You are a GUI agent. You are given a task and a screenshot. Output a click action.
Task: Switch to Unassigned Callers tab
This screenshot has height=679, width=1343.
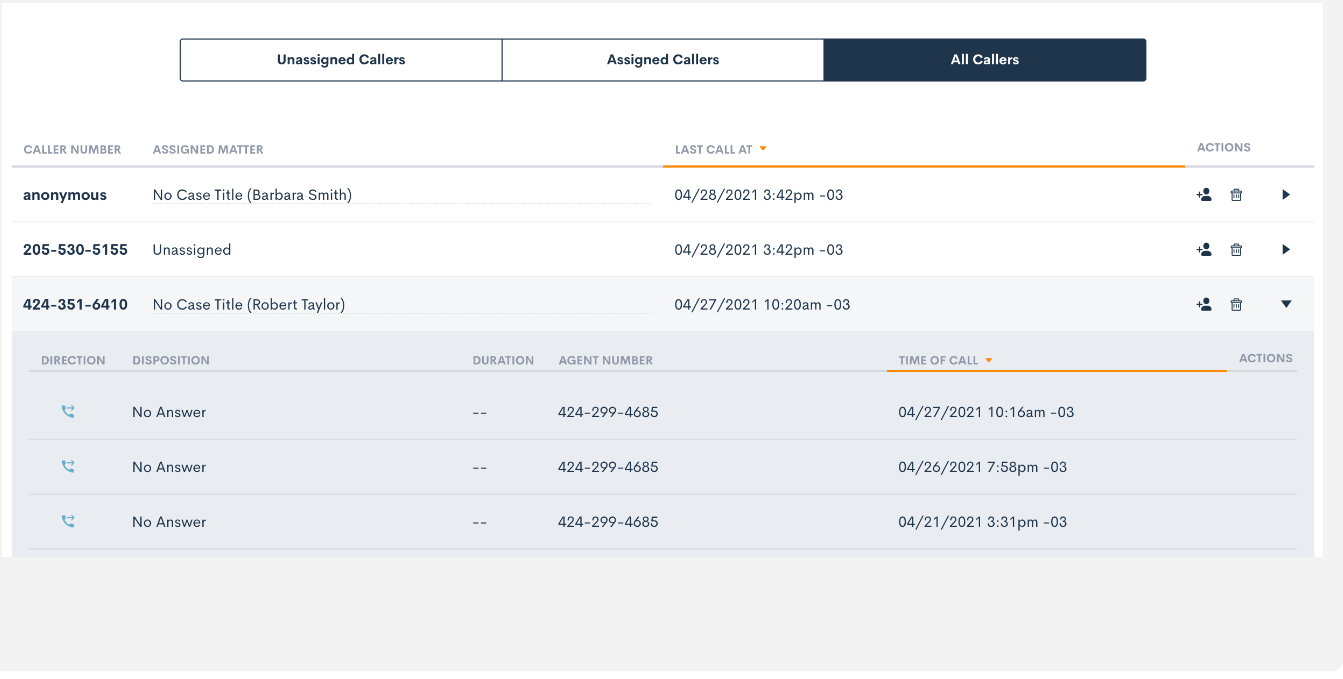[x=341, y=60]
